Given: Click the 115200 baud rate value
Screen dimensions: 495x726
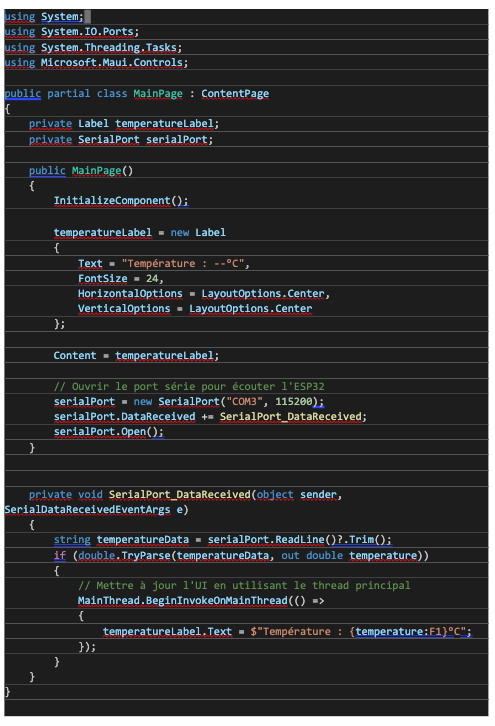Looking at the screenshot, I should (294, 401).
